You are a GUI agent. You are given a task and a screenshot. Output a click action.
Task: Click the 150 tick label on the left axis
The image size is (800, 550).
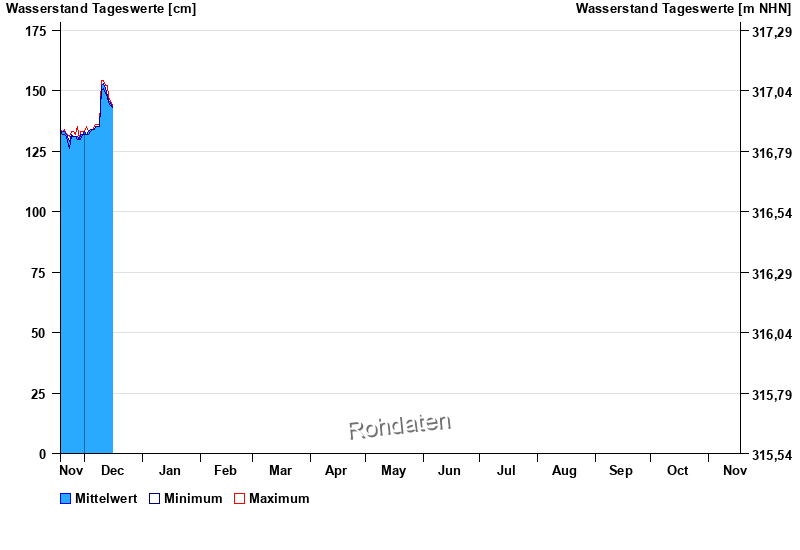point(36,91)
